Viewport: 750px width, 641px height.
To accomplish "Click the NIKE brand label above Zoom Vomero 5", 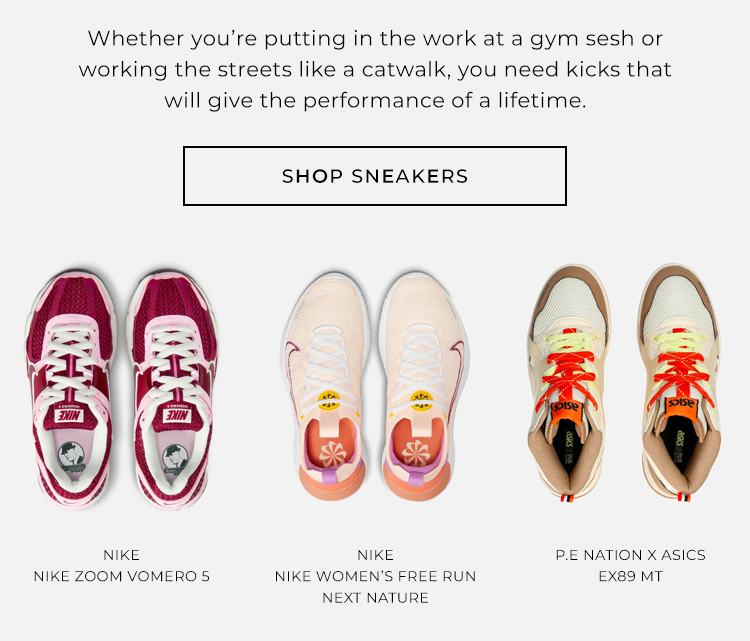I will coord(121,555).
